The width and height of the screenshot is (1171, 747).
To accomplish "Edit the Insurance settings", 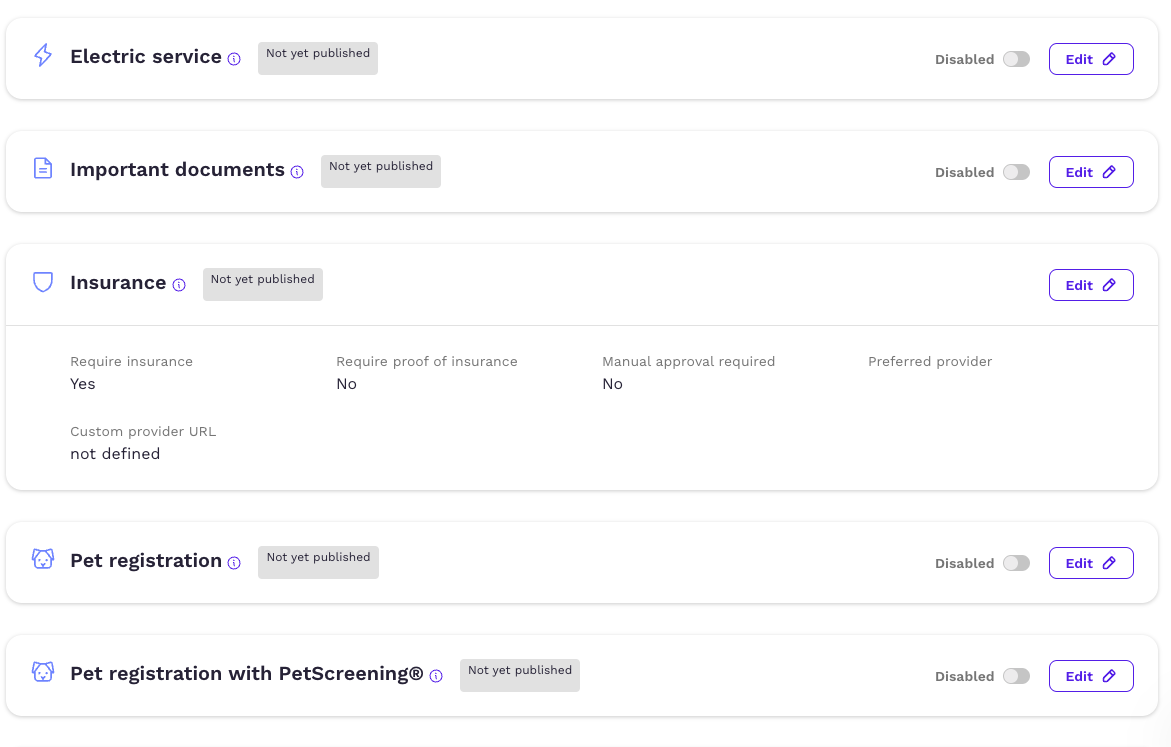I will pos(1091,285).
